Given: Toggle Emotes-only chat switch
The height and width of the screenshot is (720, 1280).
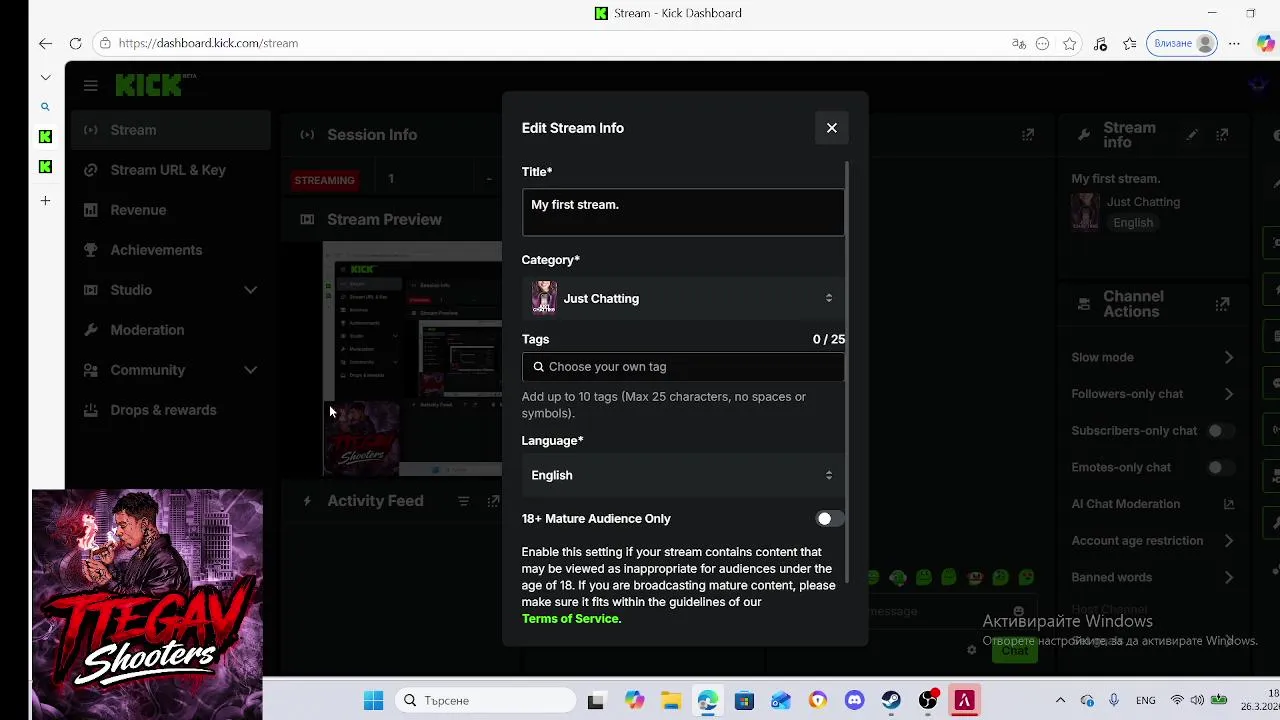Looking at the screenshot, I should click(1220, 467).
